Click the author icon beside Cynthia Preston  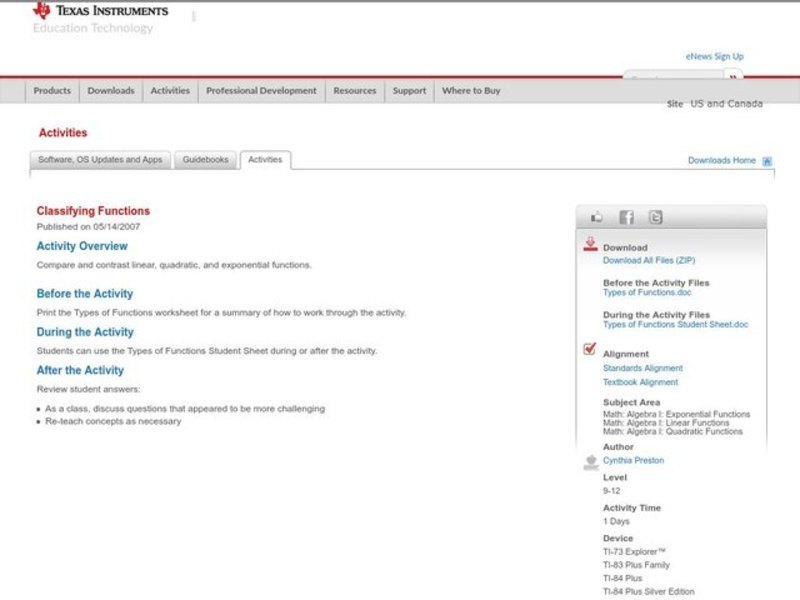[x=590, y=461]
